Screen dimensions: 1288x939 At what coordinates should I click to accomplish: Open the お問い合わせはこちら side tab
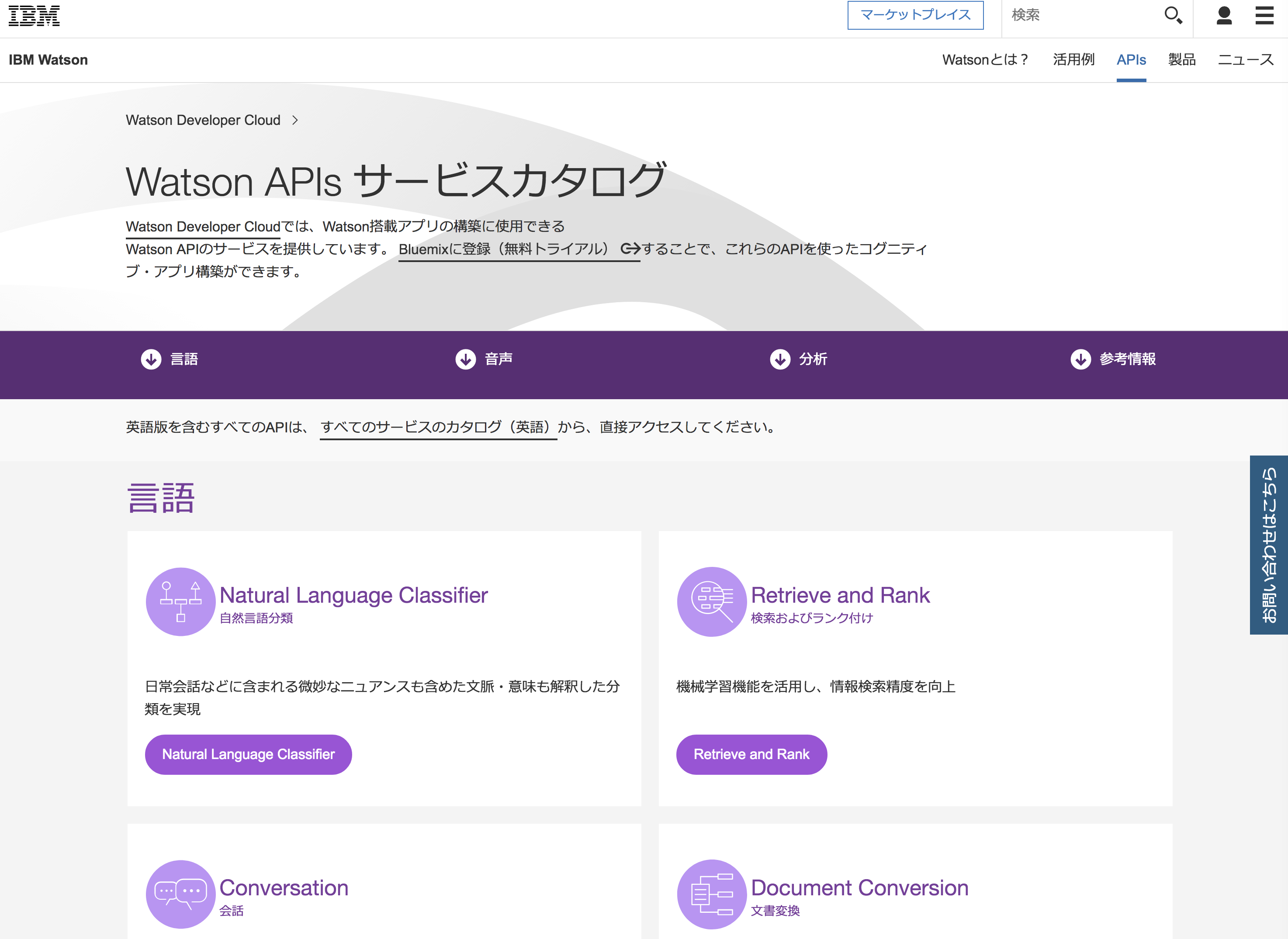pyautogui.click(x=1269, y=545)
